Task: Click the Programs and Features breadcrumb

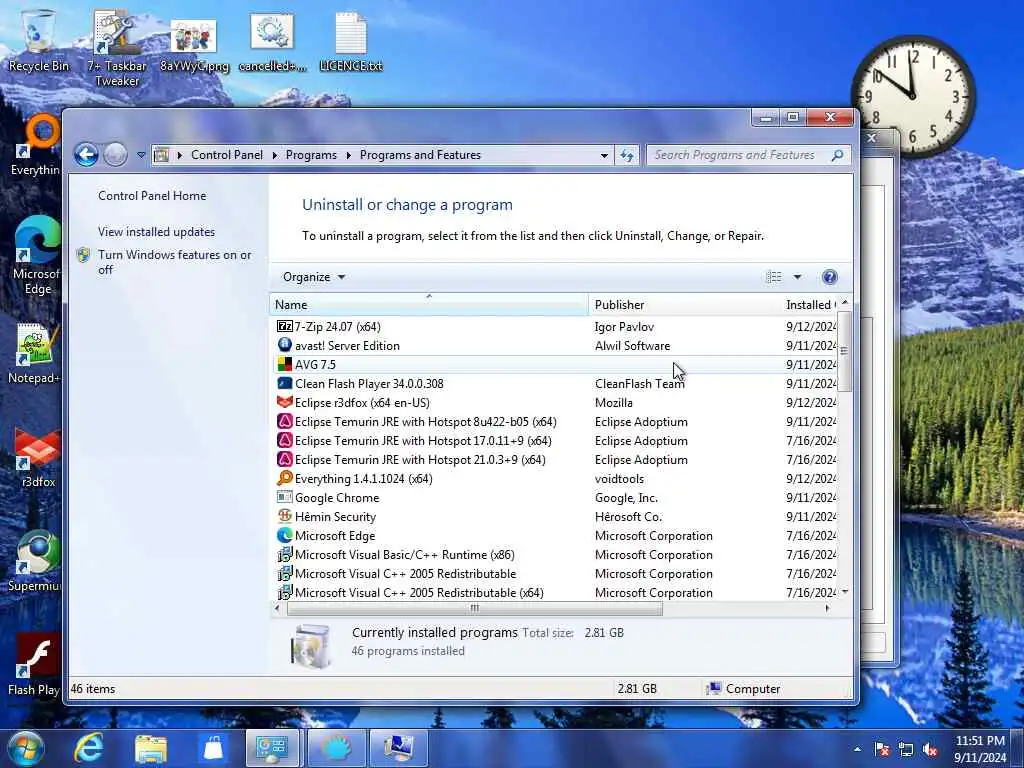Action: tap(420, 155)
